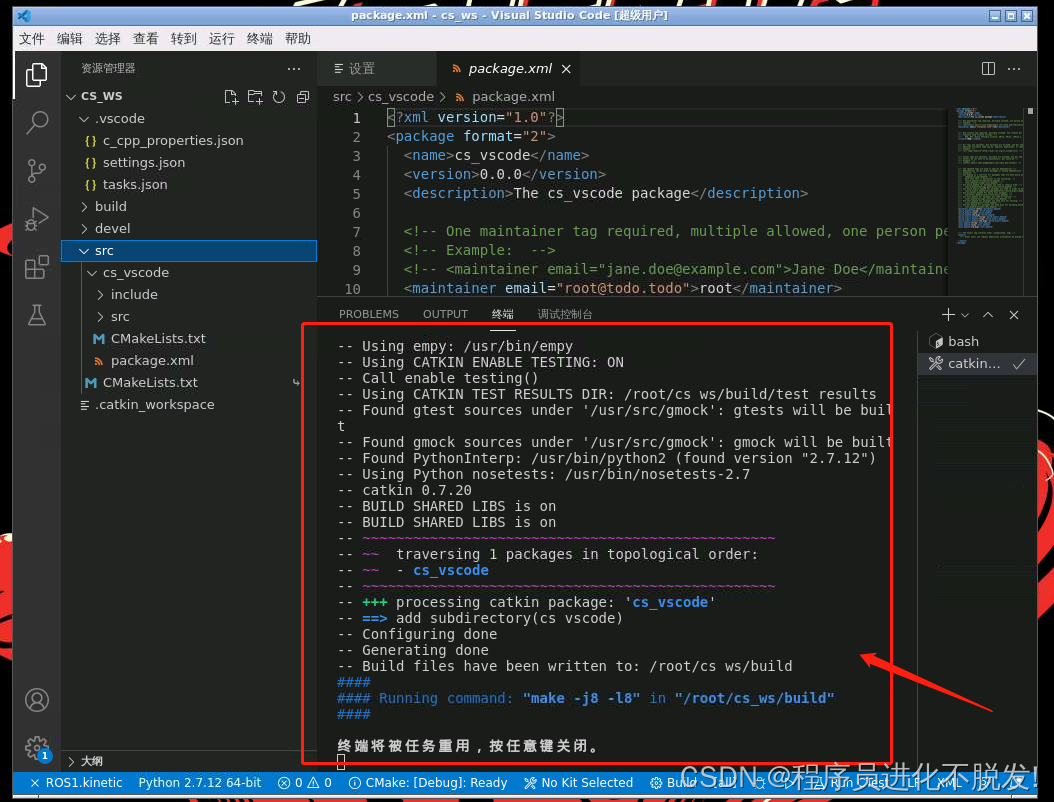Open the Run and Debug view icon

pyautogui.click(x=36, y=219)
